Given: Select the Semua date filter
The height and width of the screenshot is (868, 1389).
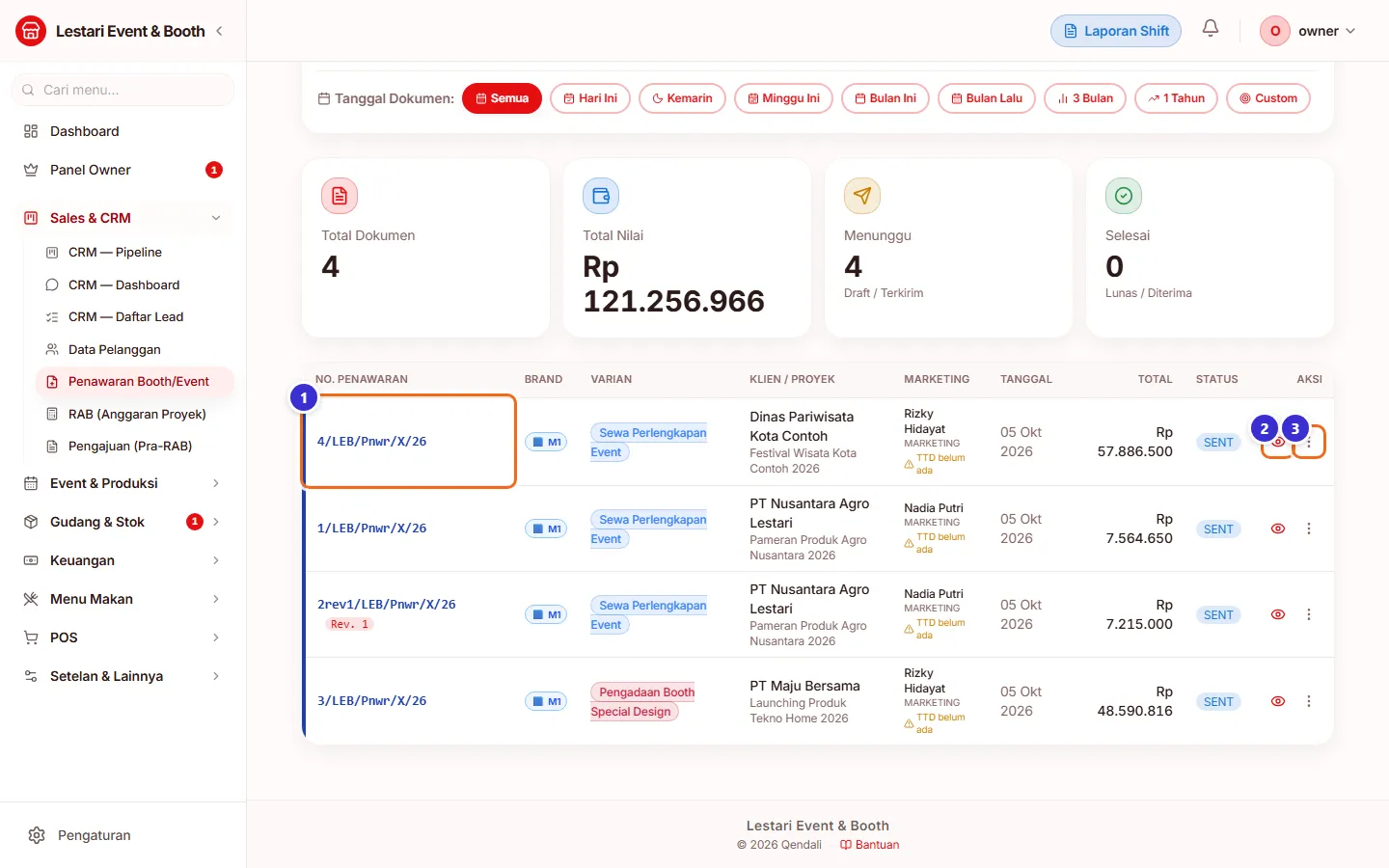Looking at the screenshot, I should (502, 98).
